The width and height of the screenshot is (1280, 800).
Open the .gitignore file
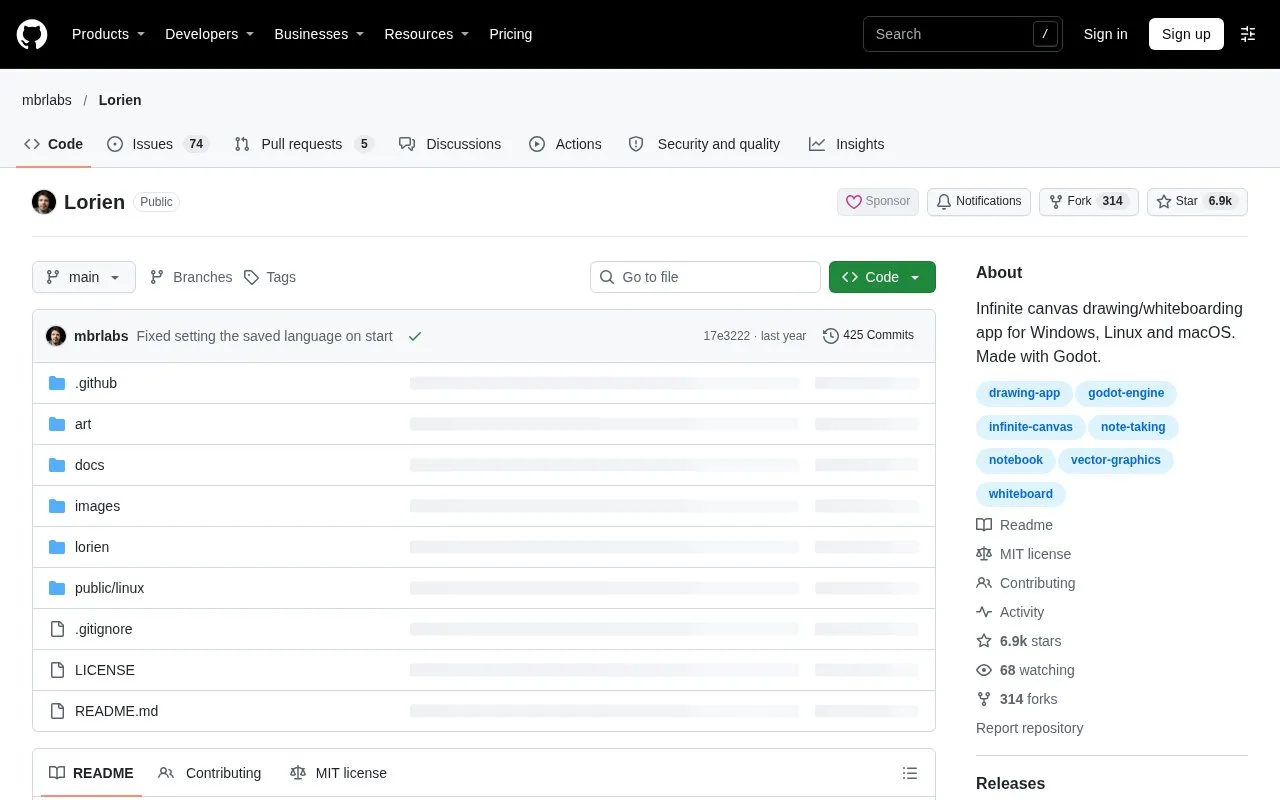pyautogui.click(x=104, y=629)
